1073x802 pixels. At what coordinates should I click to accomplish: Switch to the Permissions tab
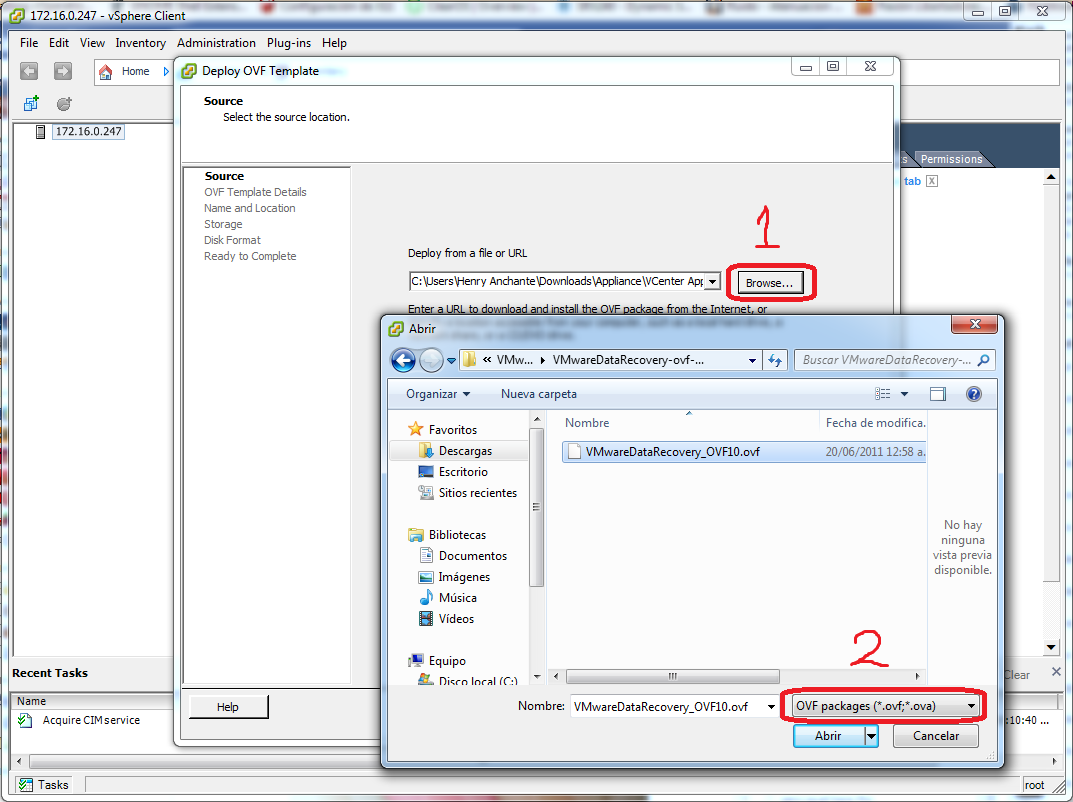click(x=950, y=158)
